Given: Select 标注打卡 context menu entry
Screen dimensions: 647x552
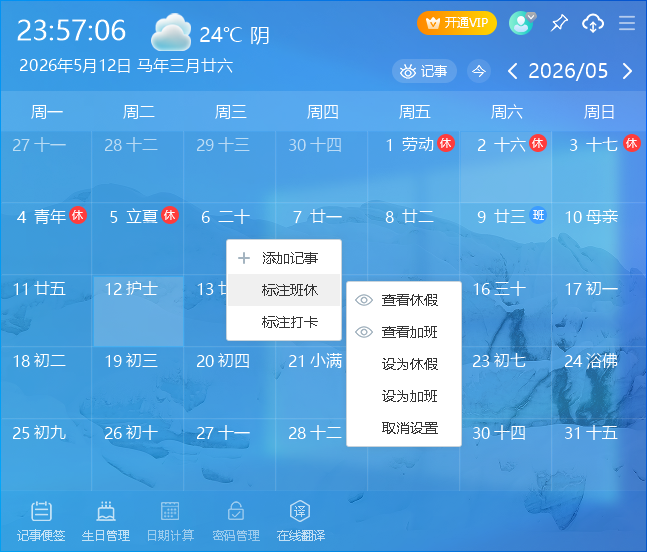Looking at the screenshot, I should pos(284,322).
